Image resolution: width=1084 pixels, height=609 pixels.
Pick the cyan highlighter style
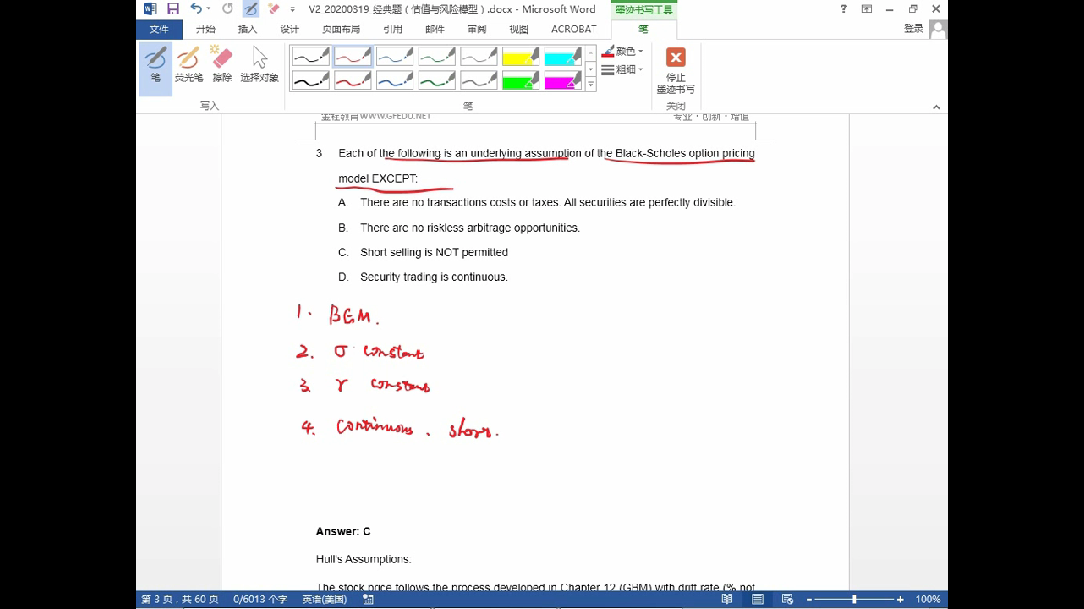(563, 56)
